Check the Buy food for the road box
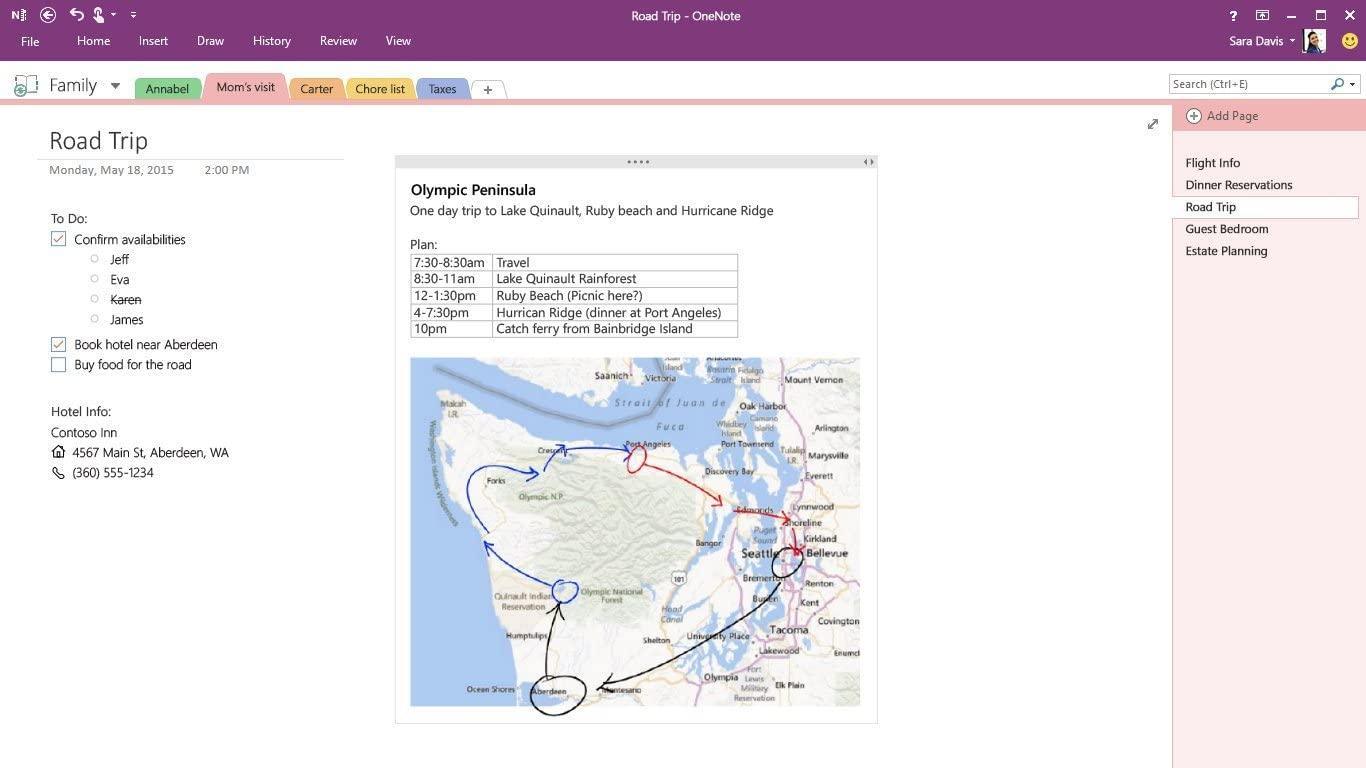The image size is (1366, 768). click(58, 364)
